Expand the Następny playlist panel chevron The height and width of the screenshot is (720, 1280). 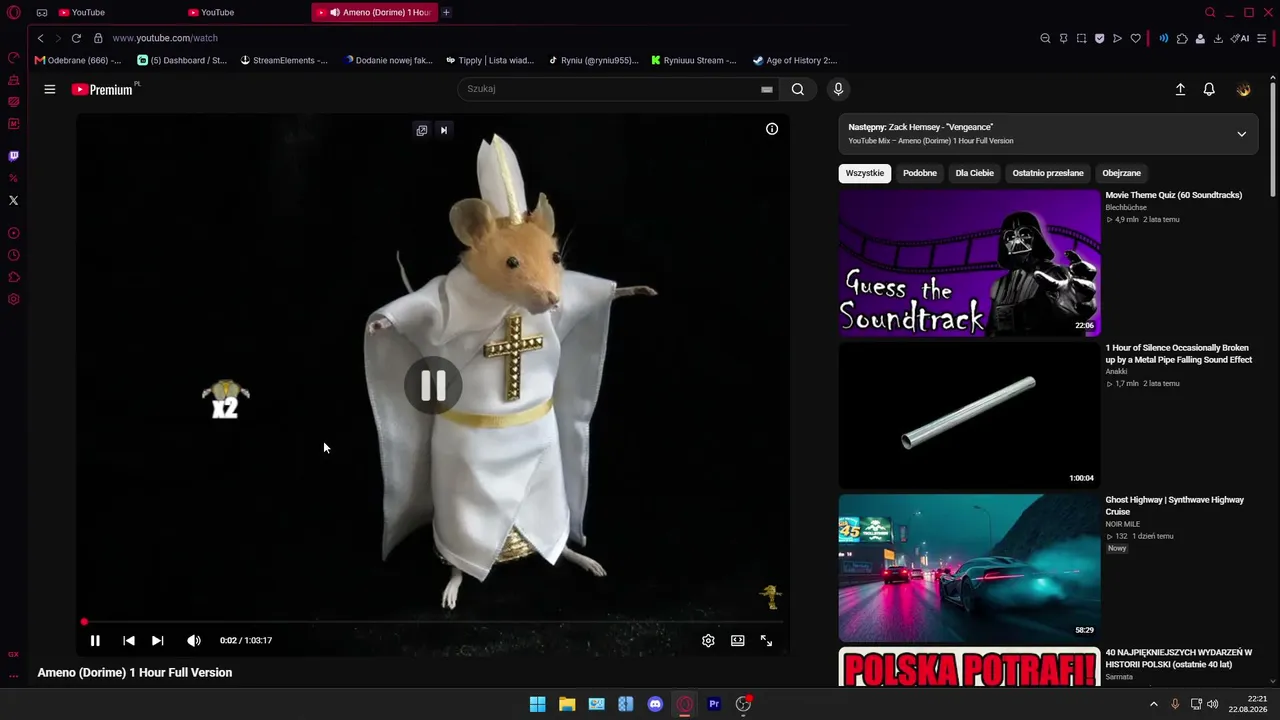[x=1241, y=134]
